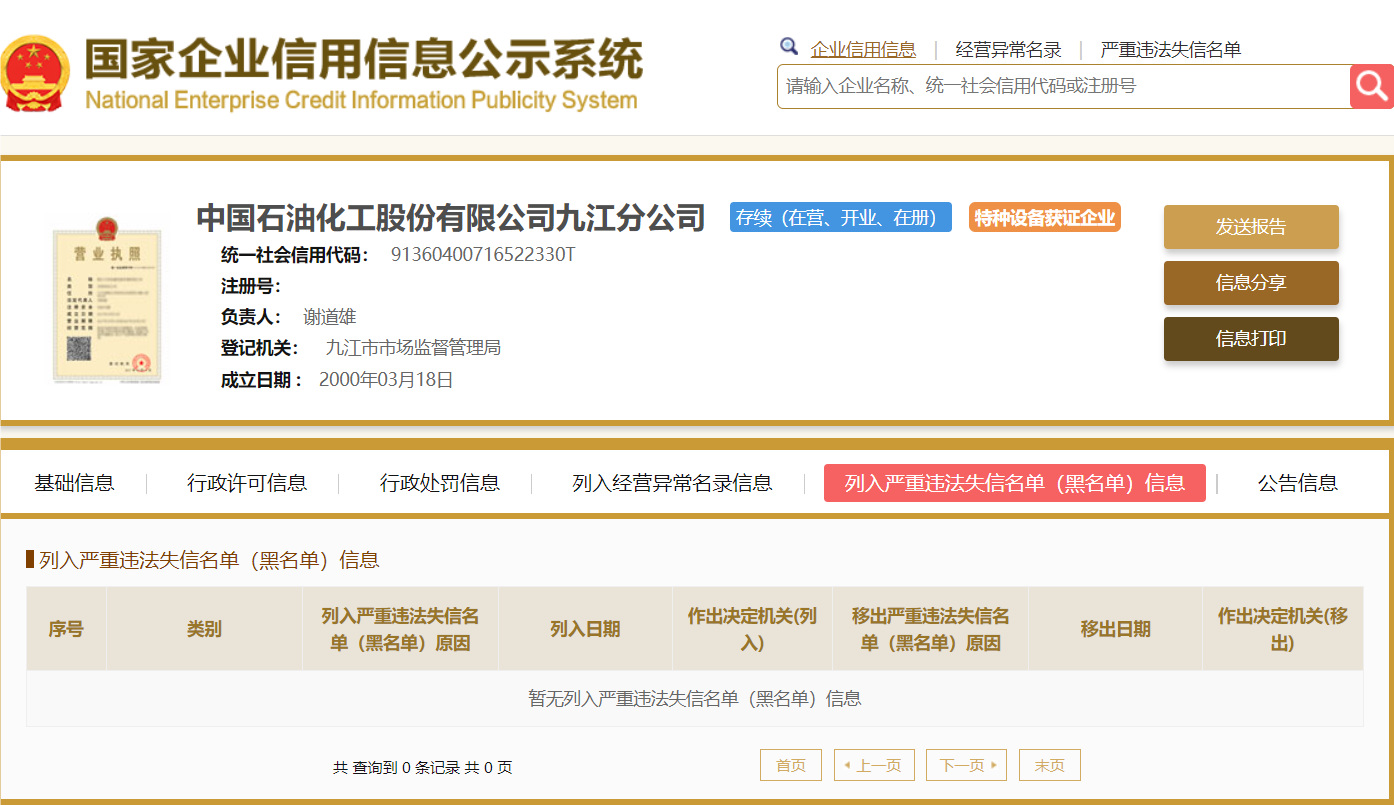Click the 存续（在营、开业、在册）status badge
Image resolution: width=1394 pixels, height=805 pixels.
[x=841, y=217]
